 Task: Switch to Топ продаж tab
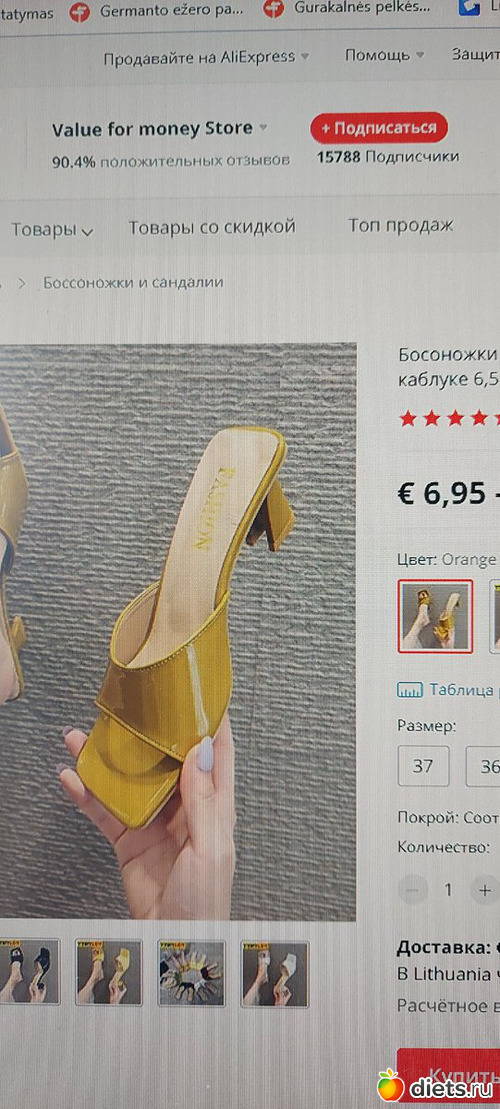[x=400, y=226]
